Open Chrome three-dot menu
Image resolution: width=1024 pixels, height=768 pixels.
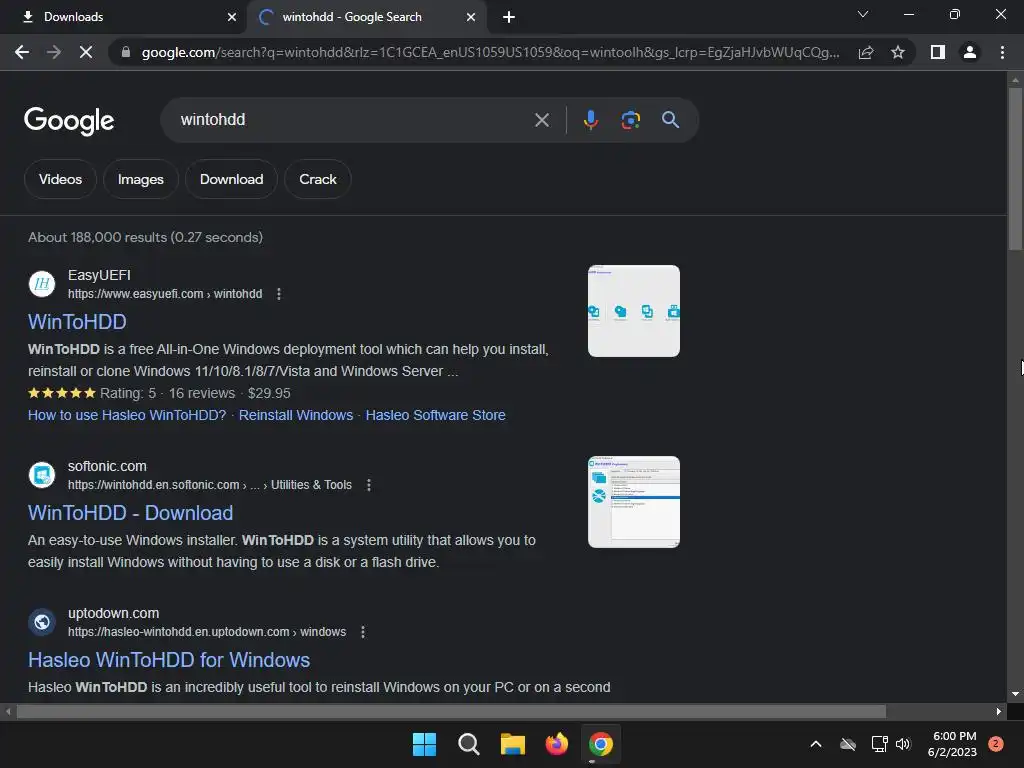pyautogui.click(x=1002, y=52)
